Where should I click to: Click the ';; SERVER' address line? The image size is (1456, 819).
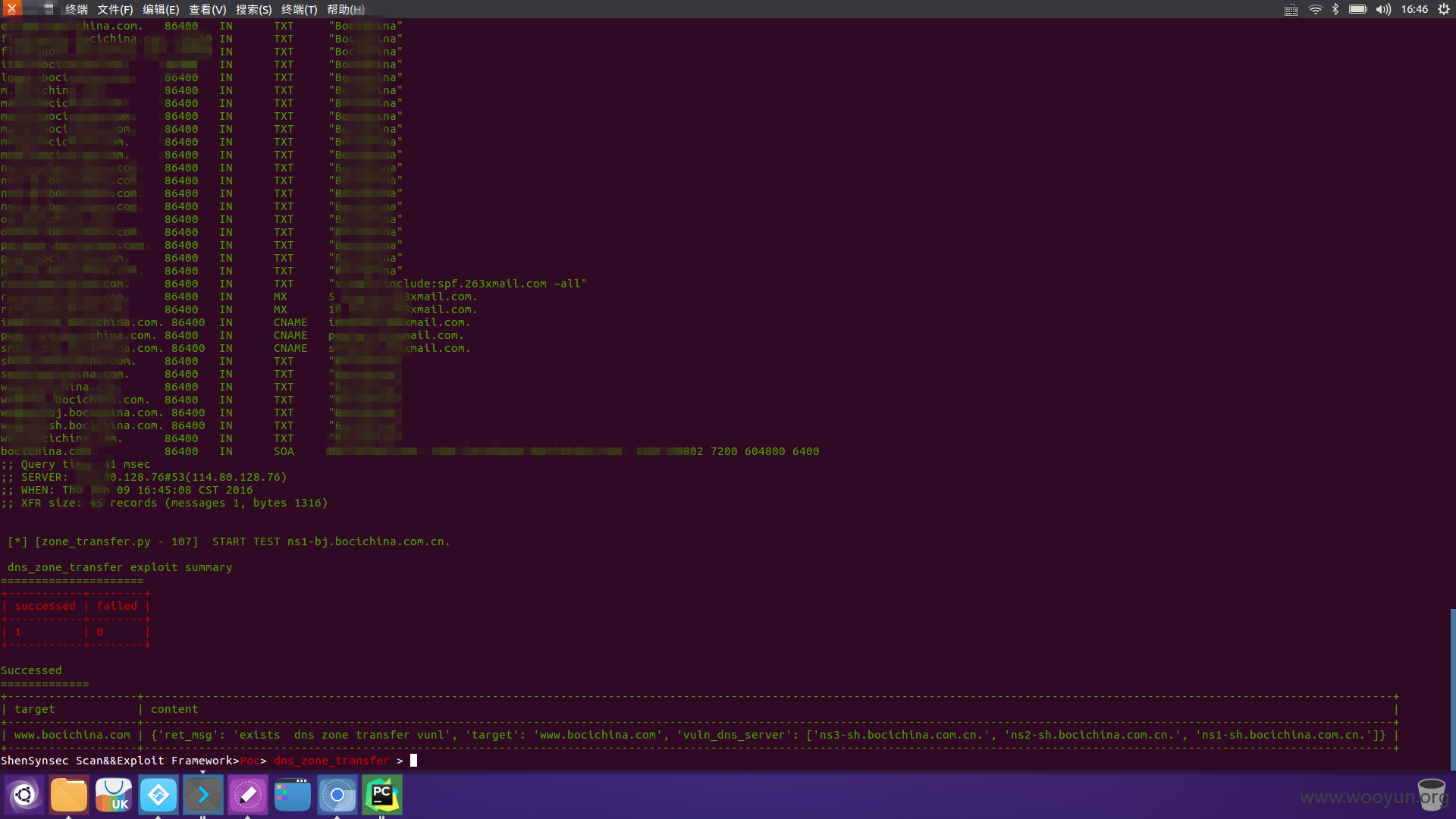(144, 476)
